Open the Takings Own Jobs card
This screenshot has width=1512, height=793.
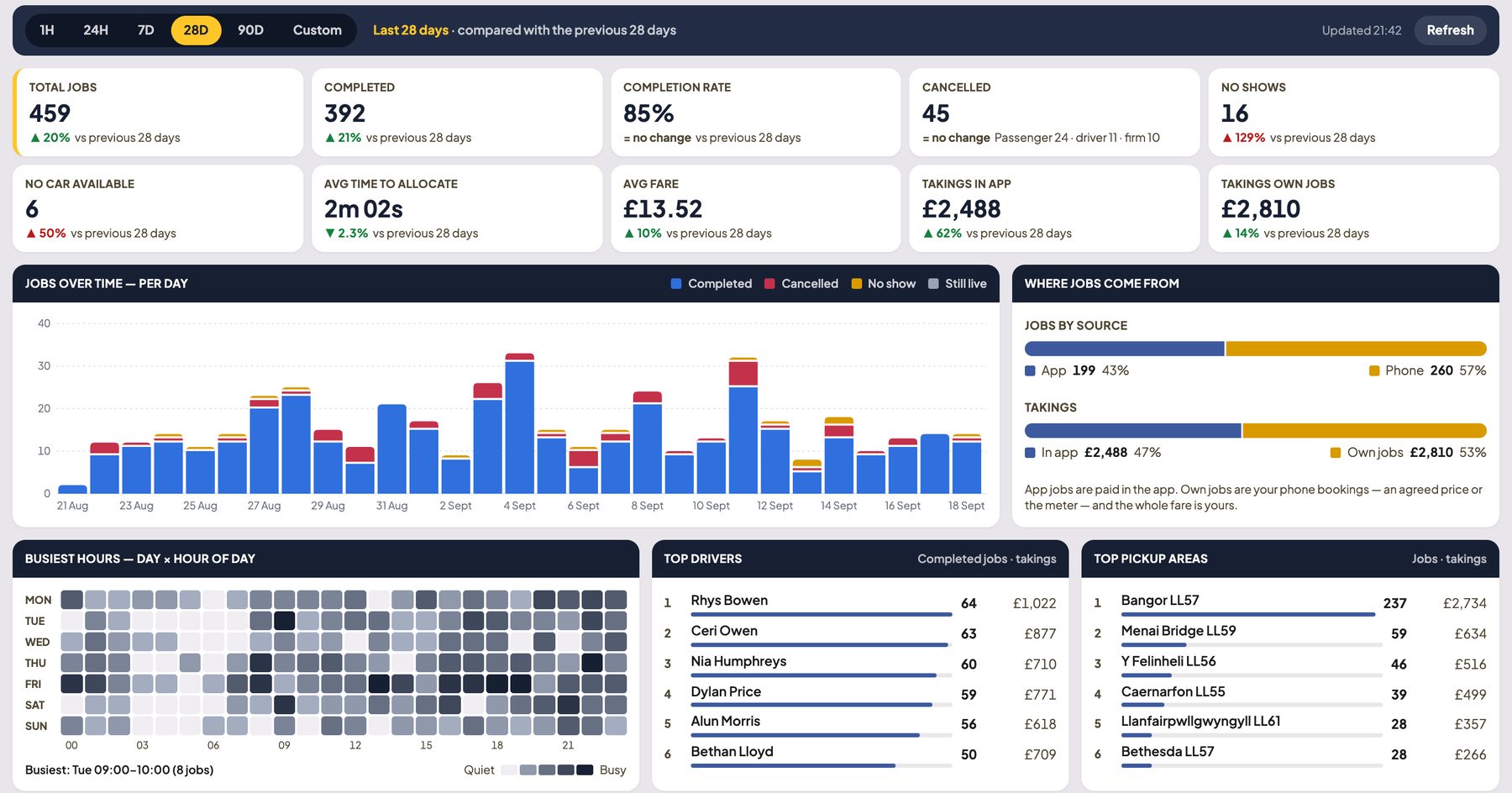1354,208
